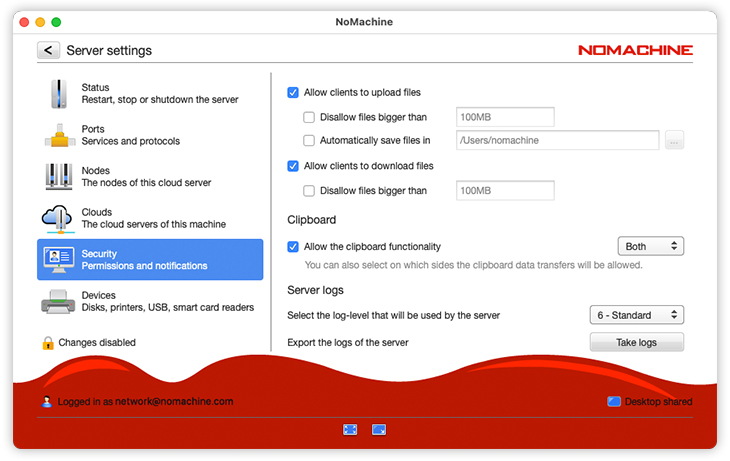Enable Automatically save files in option

(309, 141)
